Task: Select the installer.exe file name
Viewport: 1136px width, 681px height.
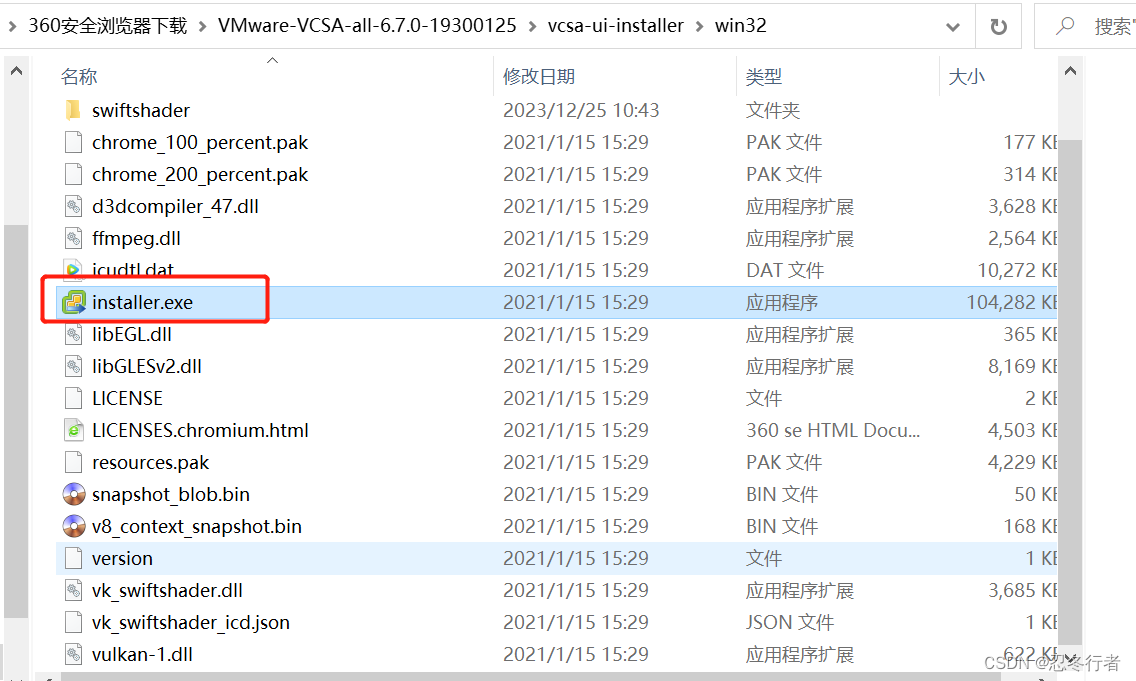Action: pos(142,302)
